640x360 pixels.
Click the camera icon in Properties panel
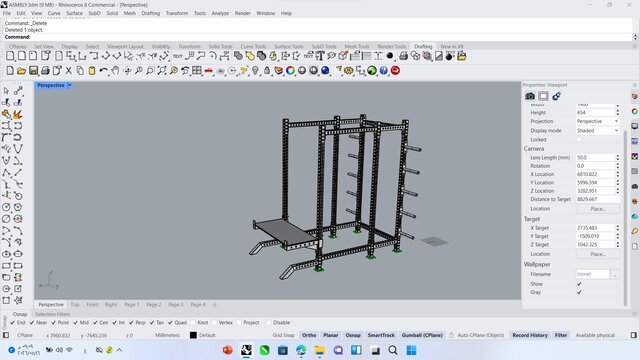(530, 96)
